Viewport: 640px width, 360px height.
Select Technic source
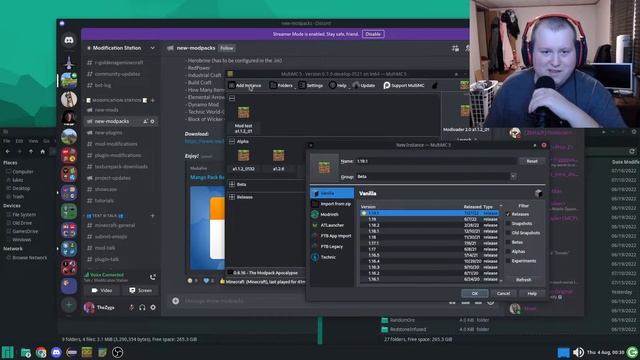(x=332, y=257)
